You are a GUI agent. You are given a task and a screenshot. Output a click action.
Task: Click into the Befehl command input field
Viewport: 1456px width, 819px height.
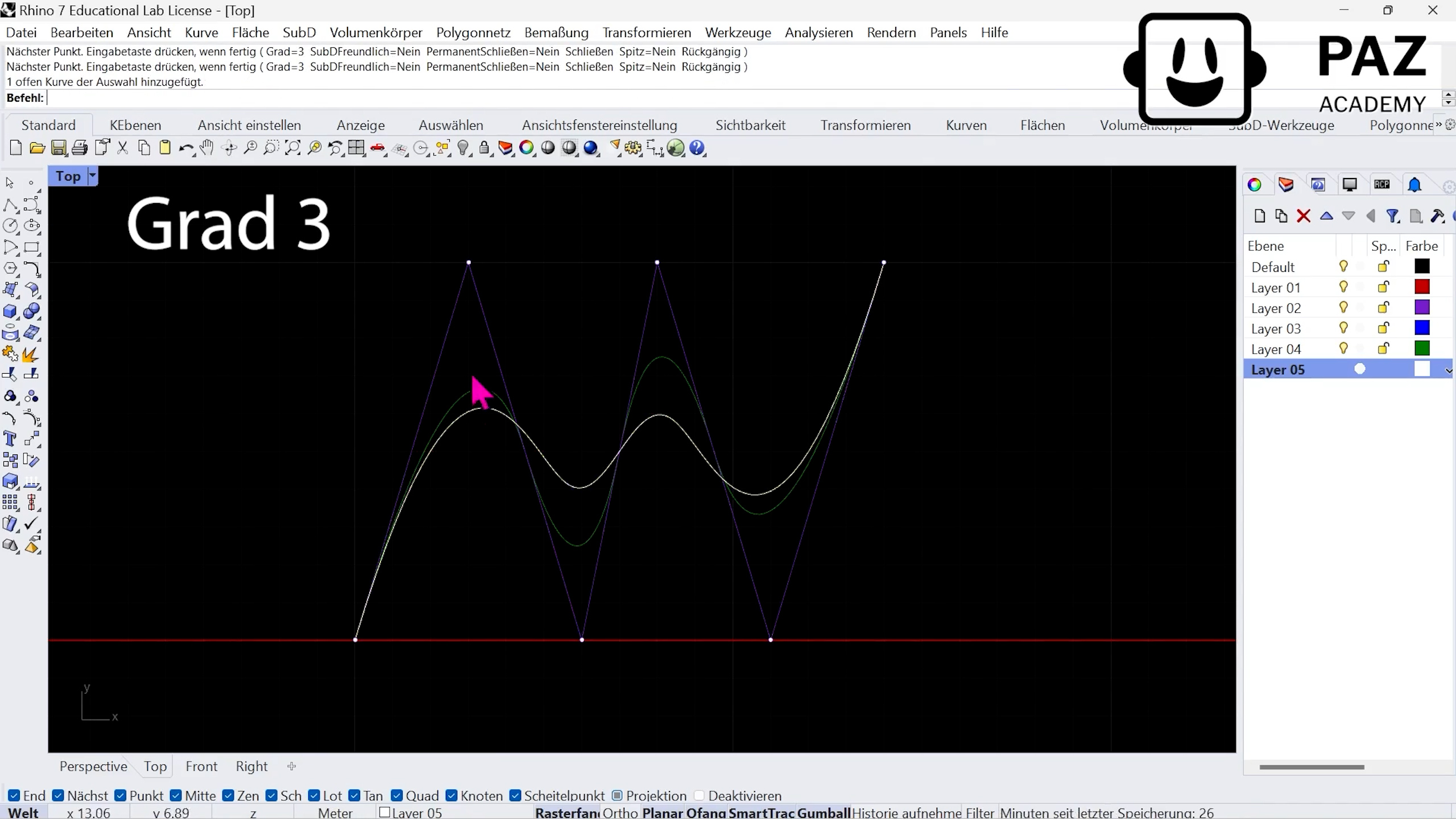click(739, 98)
